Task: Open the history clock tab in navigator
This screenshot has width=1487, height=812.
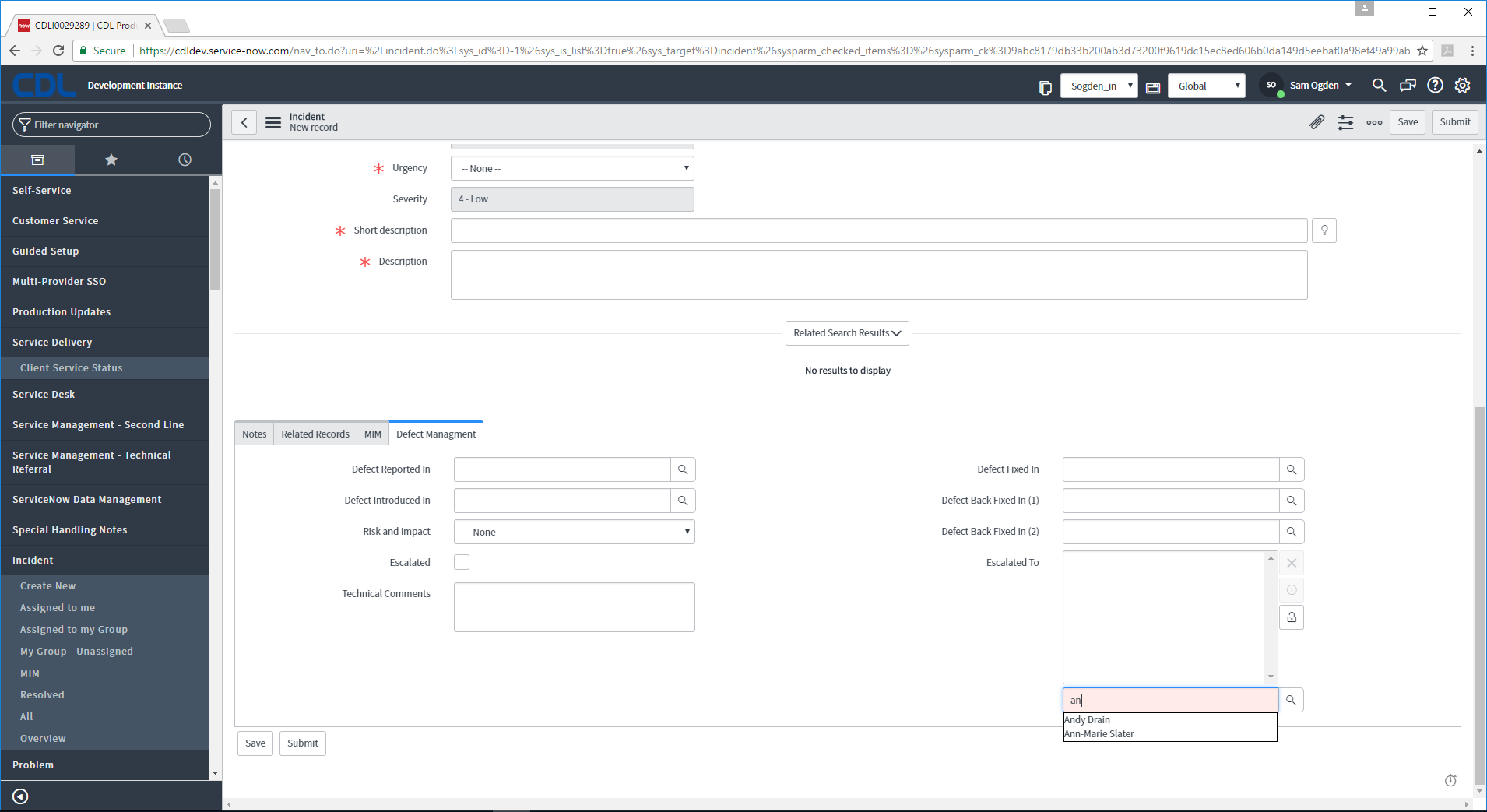Action: click(185, 160)
